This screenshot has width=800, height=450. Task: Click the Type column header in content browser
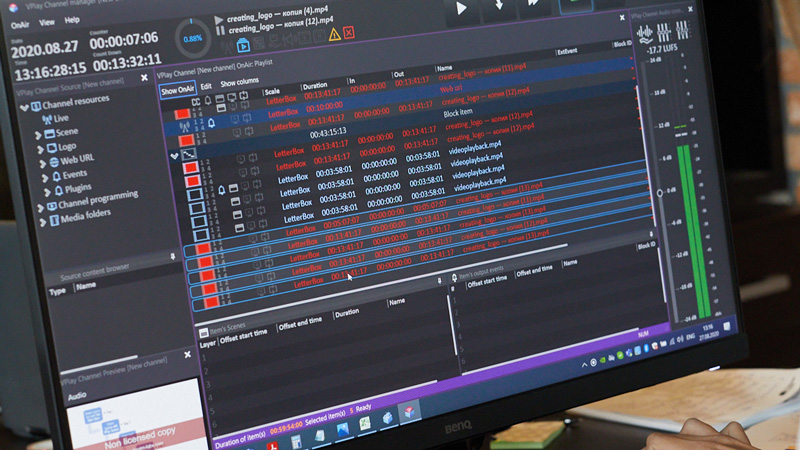coord(57,291)
